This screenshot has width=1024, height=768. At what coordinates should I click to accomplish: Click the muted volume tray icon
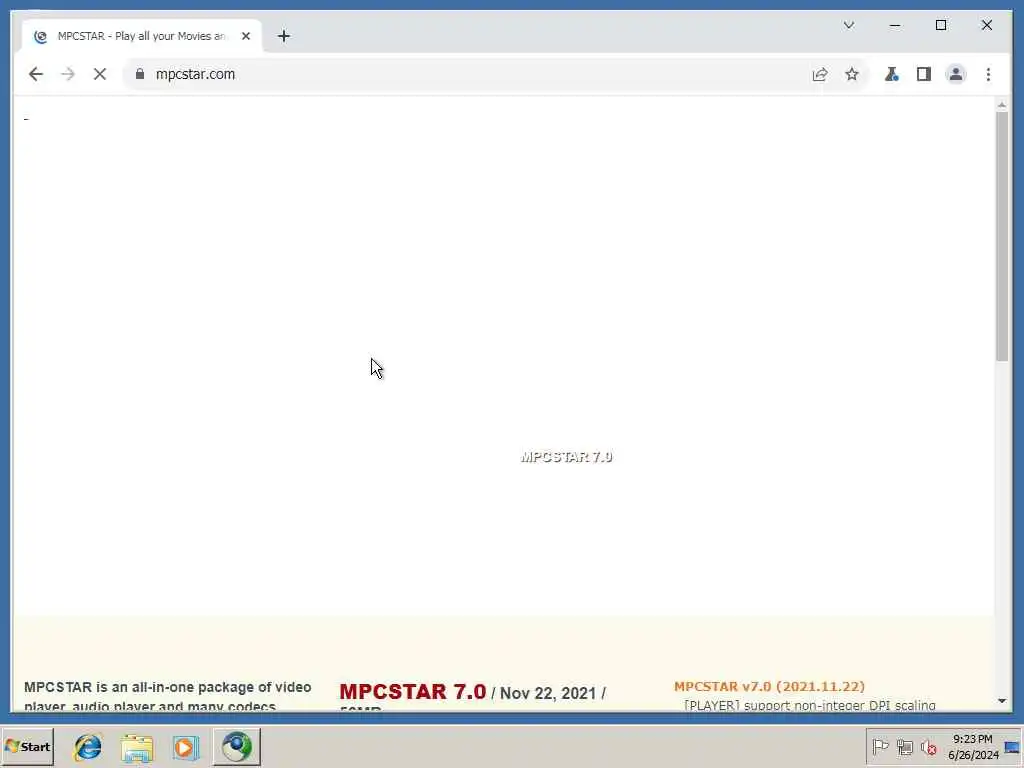928,746
